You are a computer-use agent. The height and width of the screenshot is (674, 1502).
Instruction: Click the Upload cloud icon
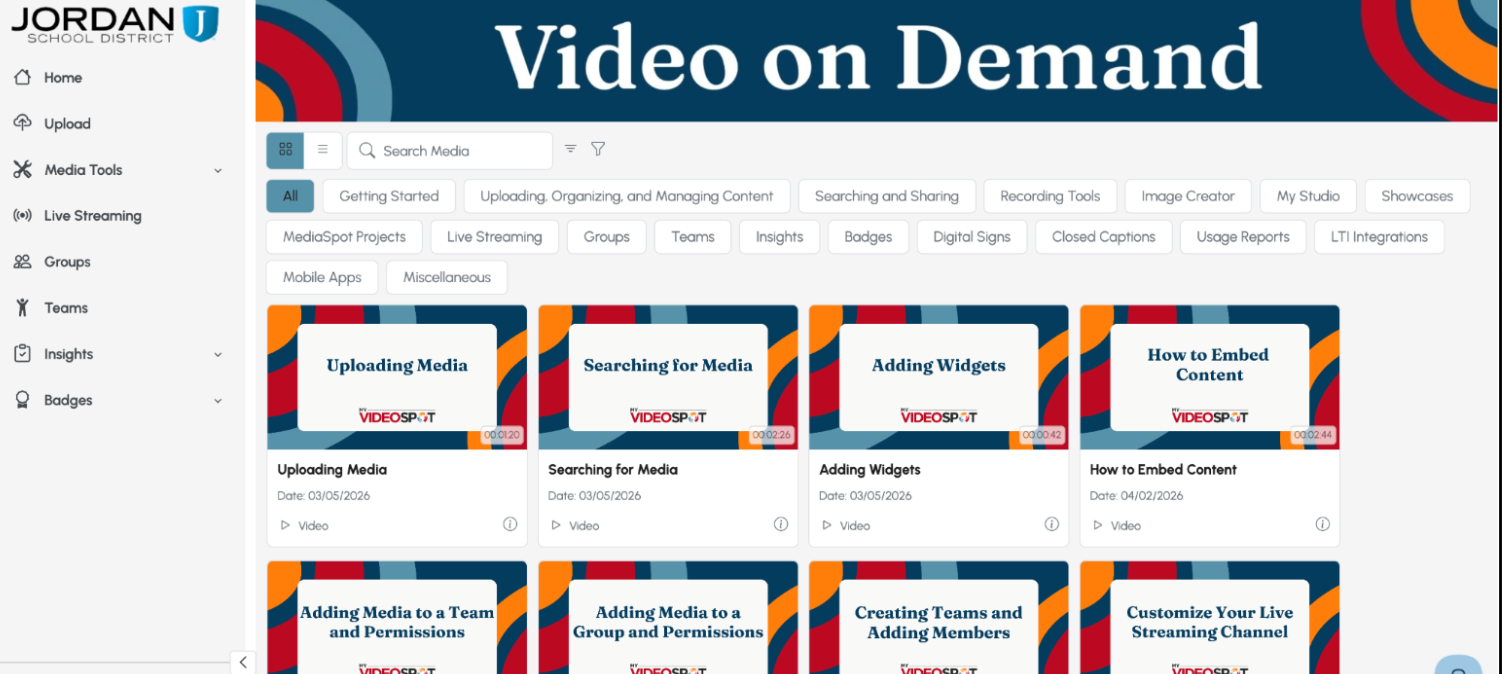22,123
